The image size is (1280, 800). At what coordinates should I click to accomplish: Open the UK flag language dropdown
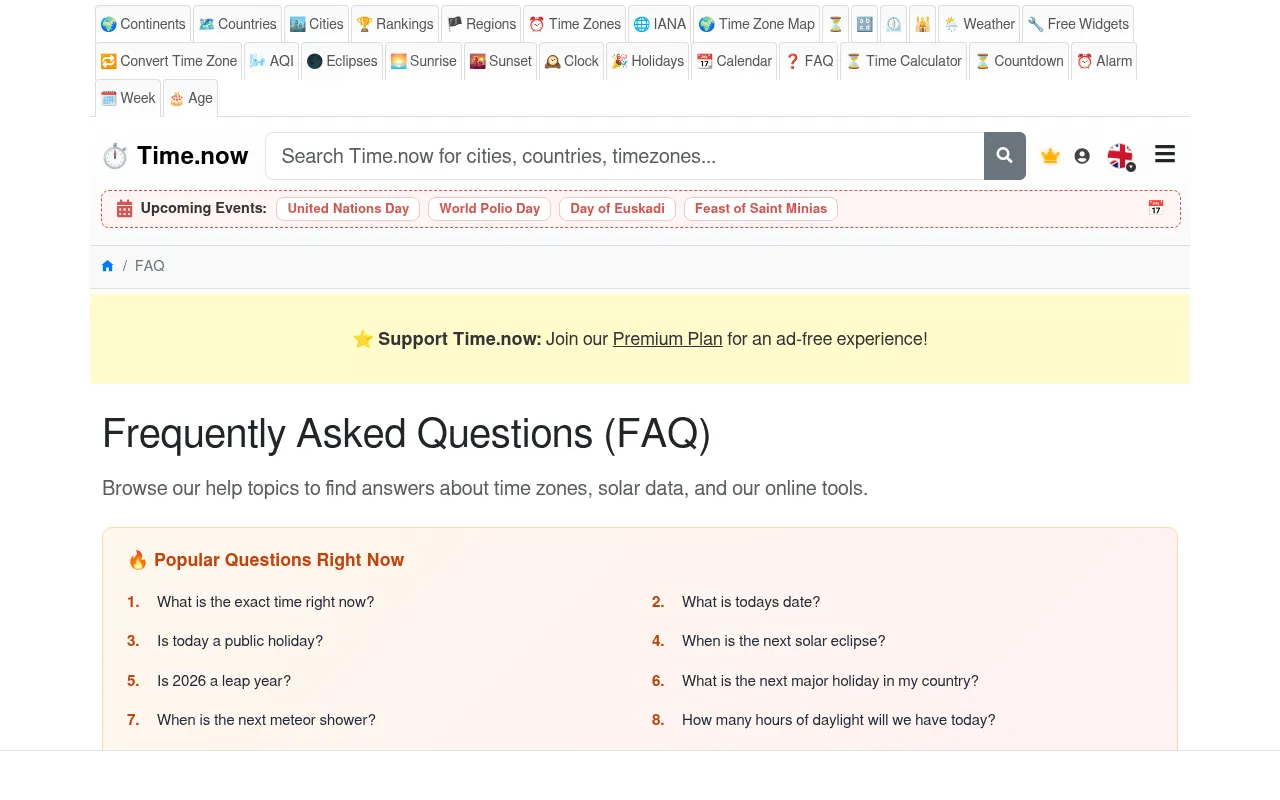[x=1121, y=156]
